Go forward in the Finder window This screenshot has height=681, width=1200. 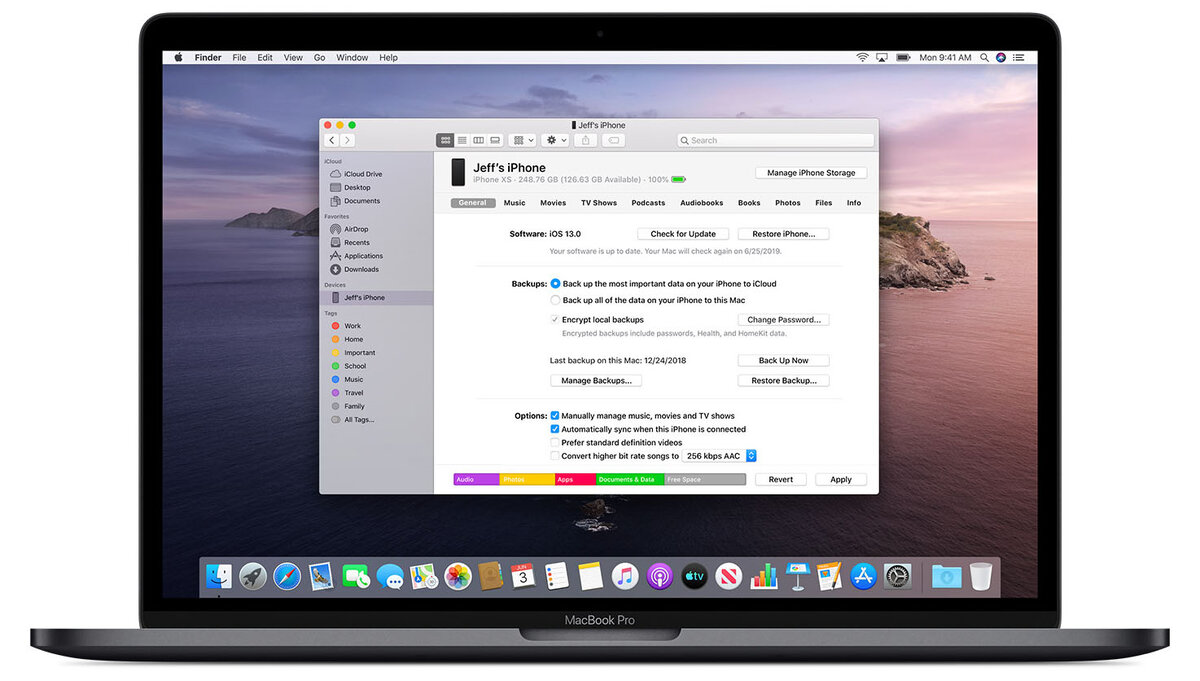pyautogui.click(x=348, y=141)
